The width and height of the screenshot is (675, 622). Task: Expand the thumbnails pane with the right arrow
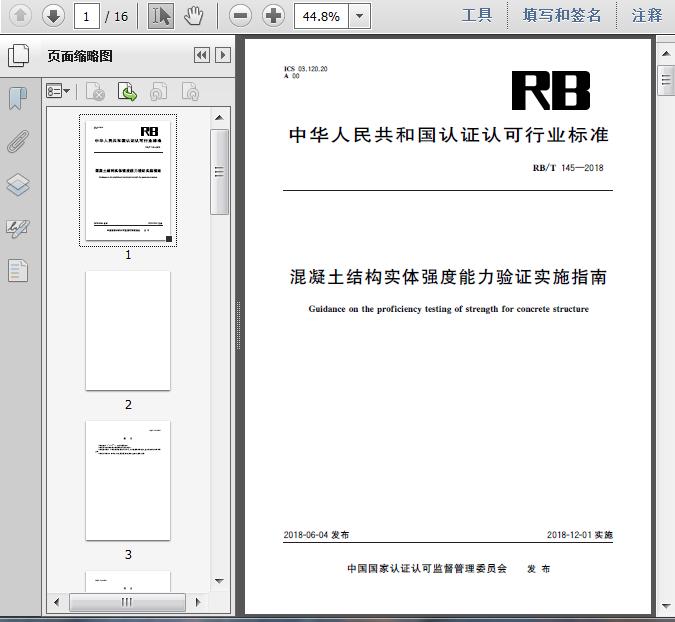point(223,55)
